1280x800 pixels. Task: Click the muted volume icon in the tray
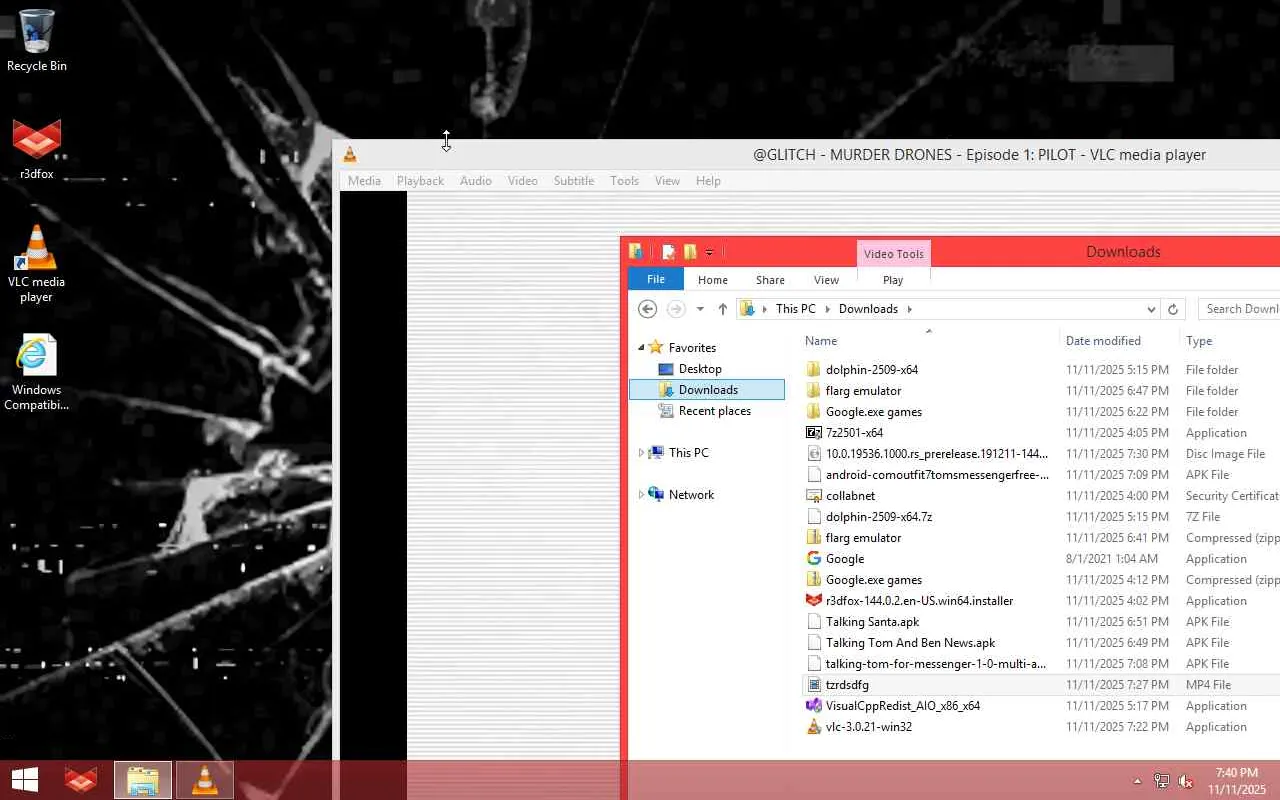click(1186, 781)
